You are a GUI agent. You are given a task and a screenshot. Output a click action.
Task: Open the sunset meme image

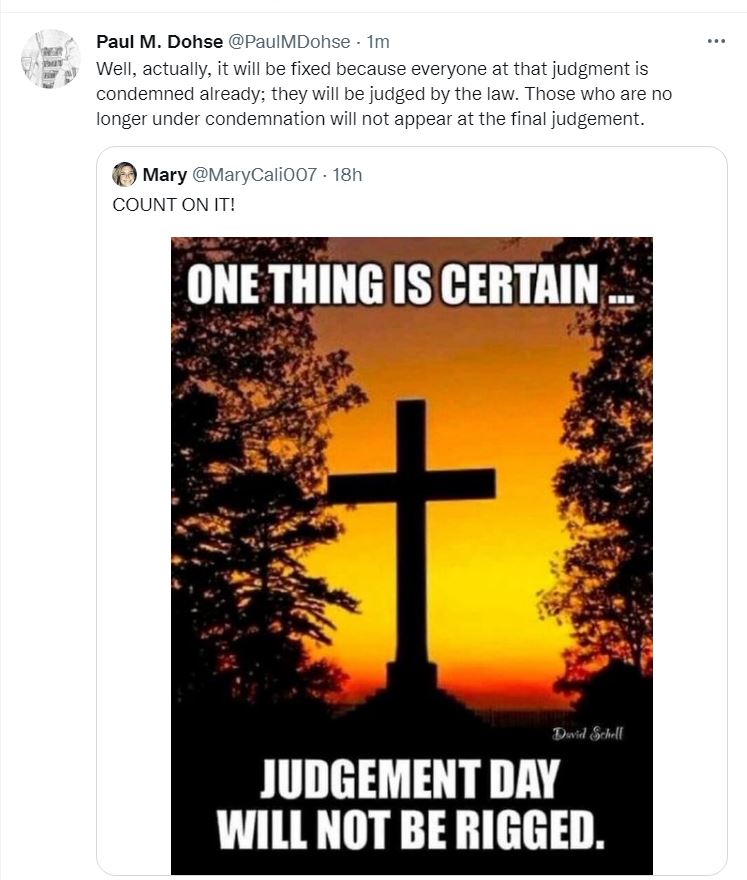[411, 500]
